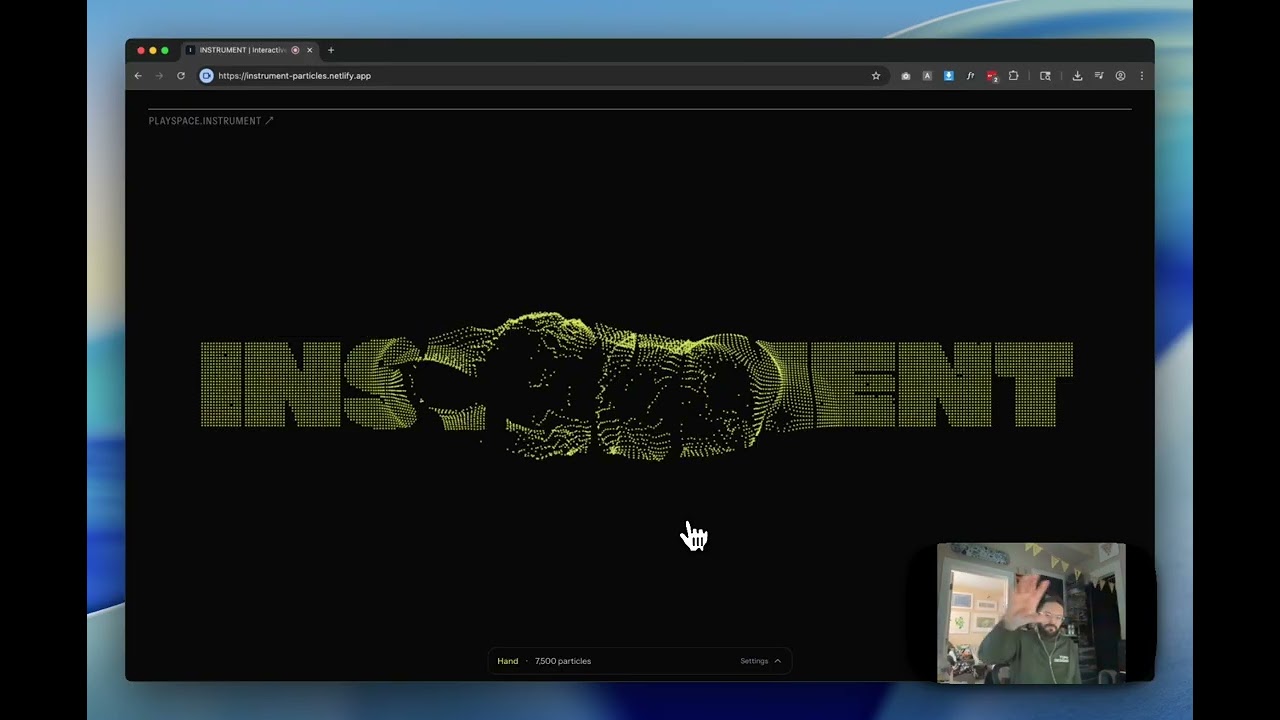1280x720 pixels.
Task: Click the Hand mode label
Action: click(x=508, y=661)
